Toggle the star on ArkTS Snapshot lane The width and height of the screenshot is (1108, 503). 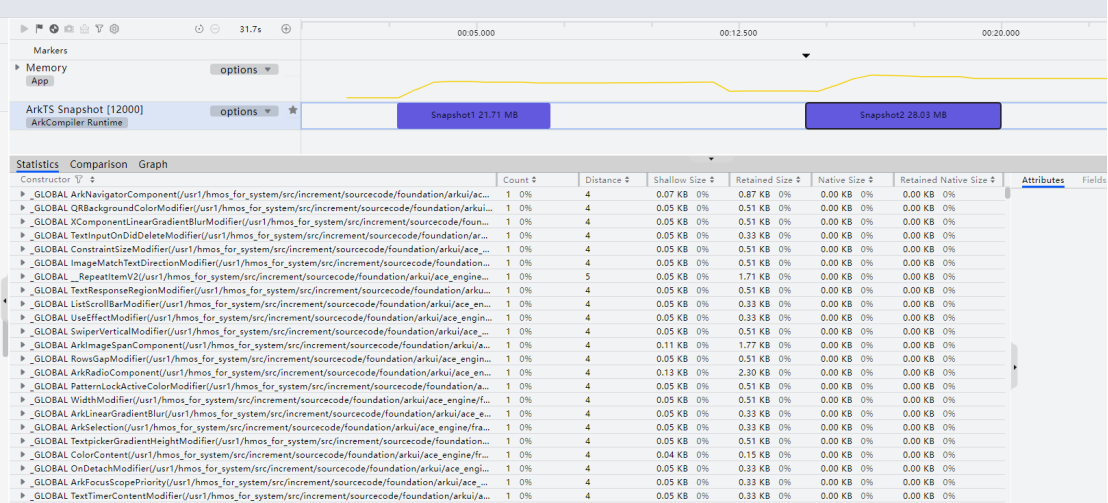tap(293, 111)
